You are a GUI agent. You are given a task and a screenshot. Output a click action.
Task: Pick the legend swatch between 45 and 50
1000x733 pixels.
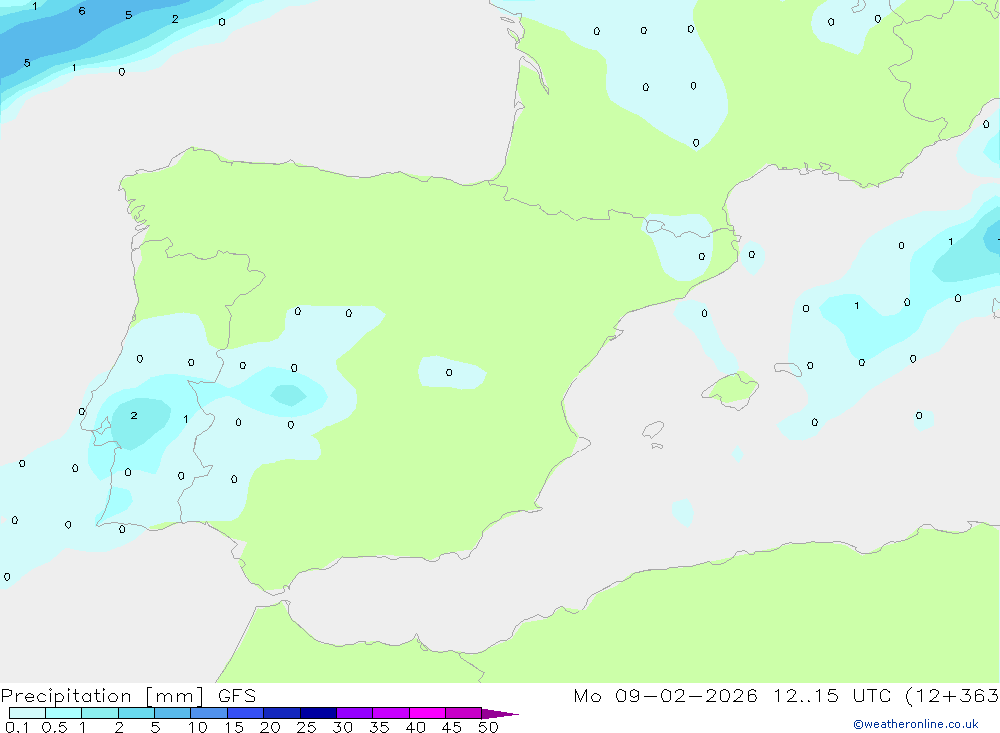(x=464, y=713)
